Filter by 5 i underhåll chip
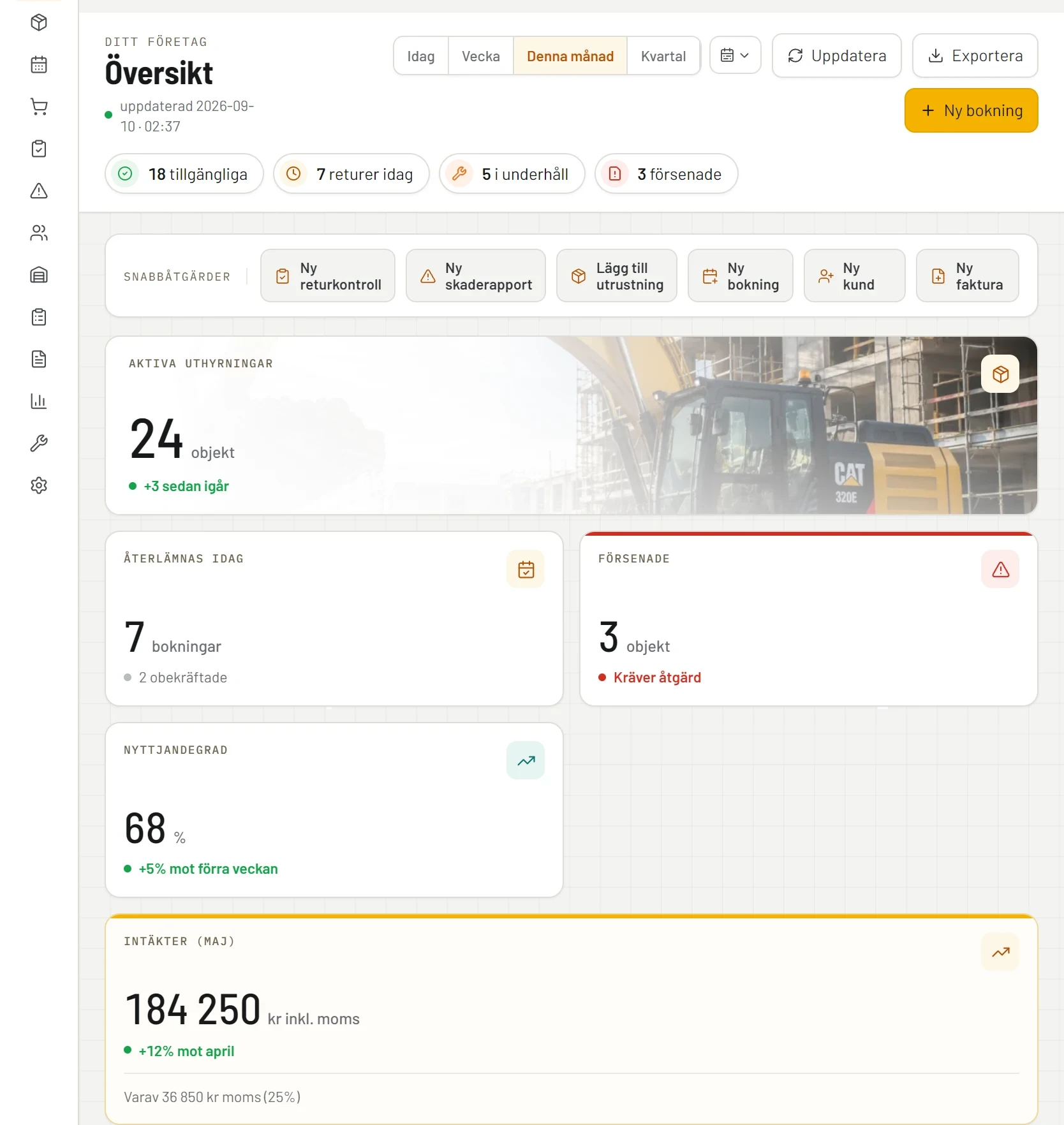 (512, 174)
